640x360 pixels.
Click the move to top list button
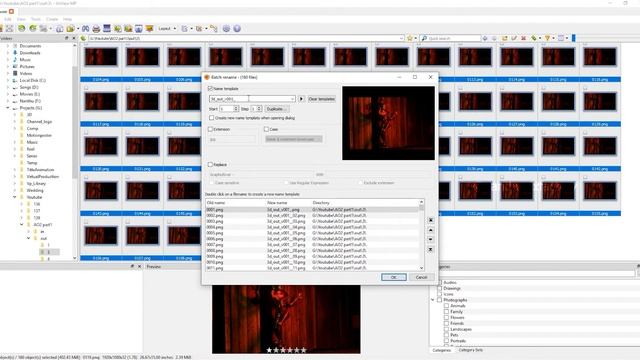(430, 220)
